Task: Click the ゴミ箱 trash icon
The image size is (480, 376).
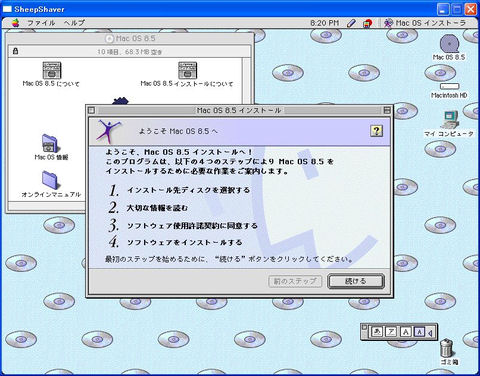Action: pyautogui.click(x=446, y=348)
